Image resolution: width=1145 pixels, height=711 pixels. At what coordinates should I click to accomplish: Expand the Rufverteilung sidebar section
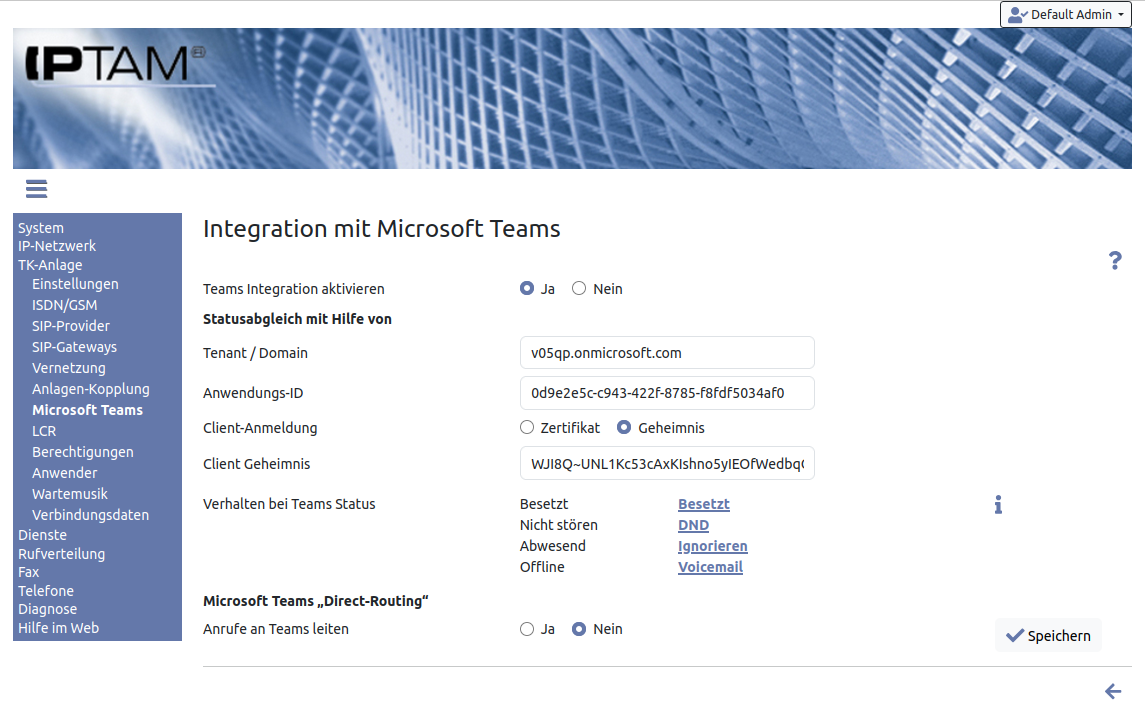[61, 554]
